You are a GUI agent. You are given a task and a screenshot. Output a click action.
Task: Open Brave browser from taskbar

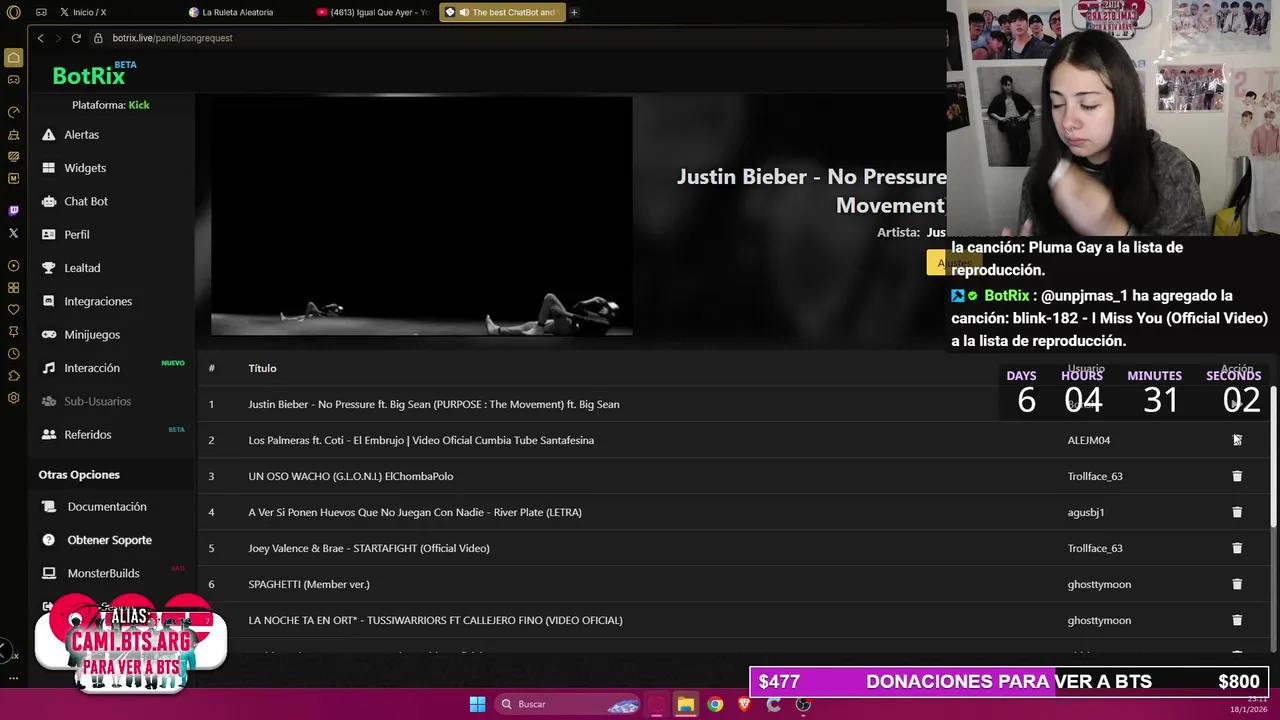pyautogui.click(x=744, y=704)
